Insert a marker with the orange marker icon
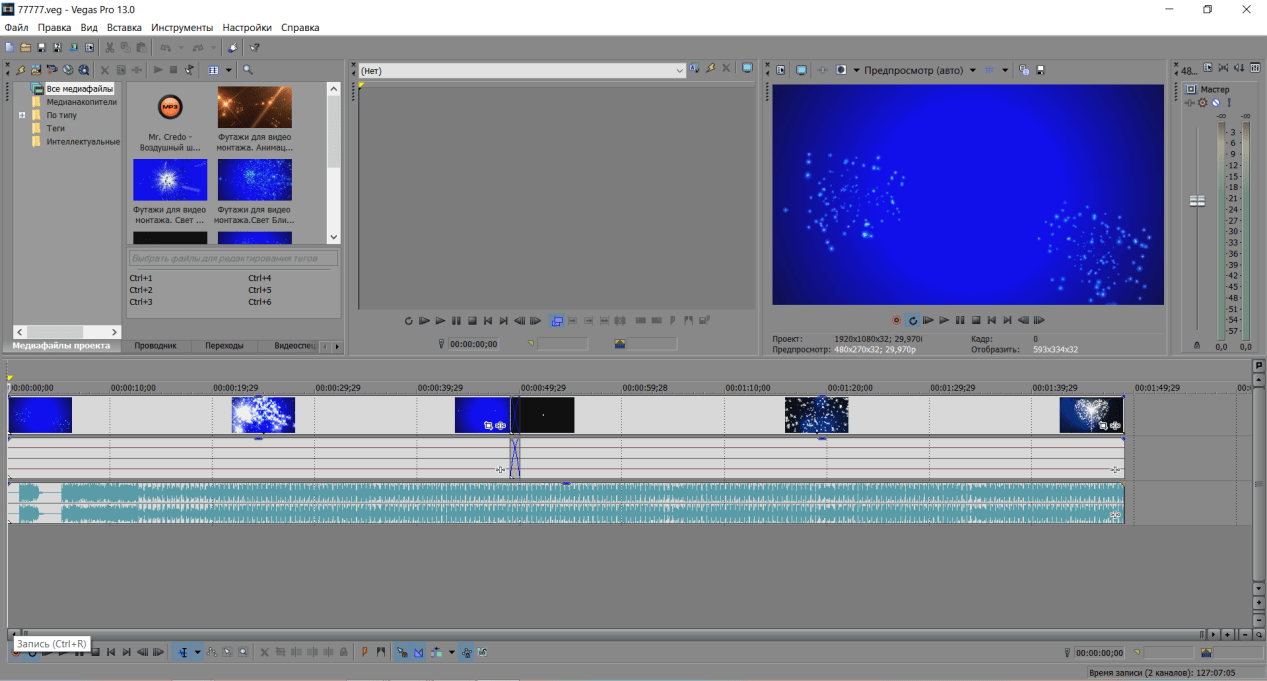The width and height of the screenshot is (1267, 681). (365, 652)
